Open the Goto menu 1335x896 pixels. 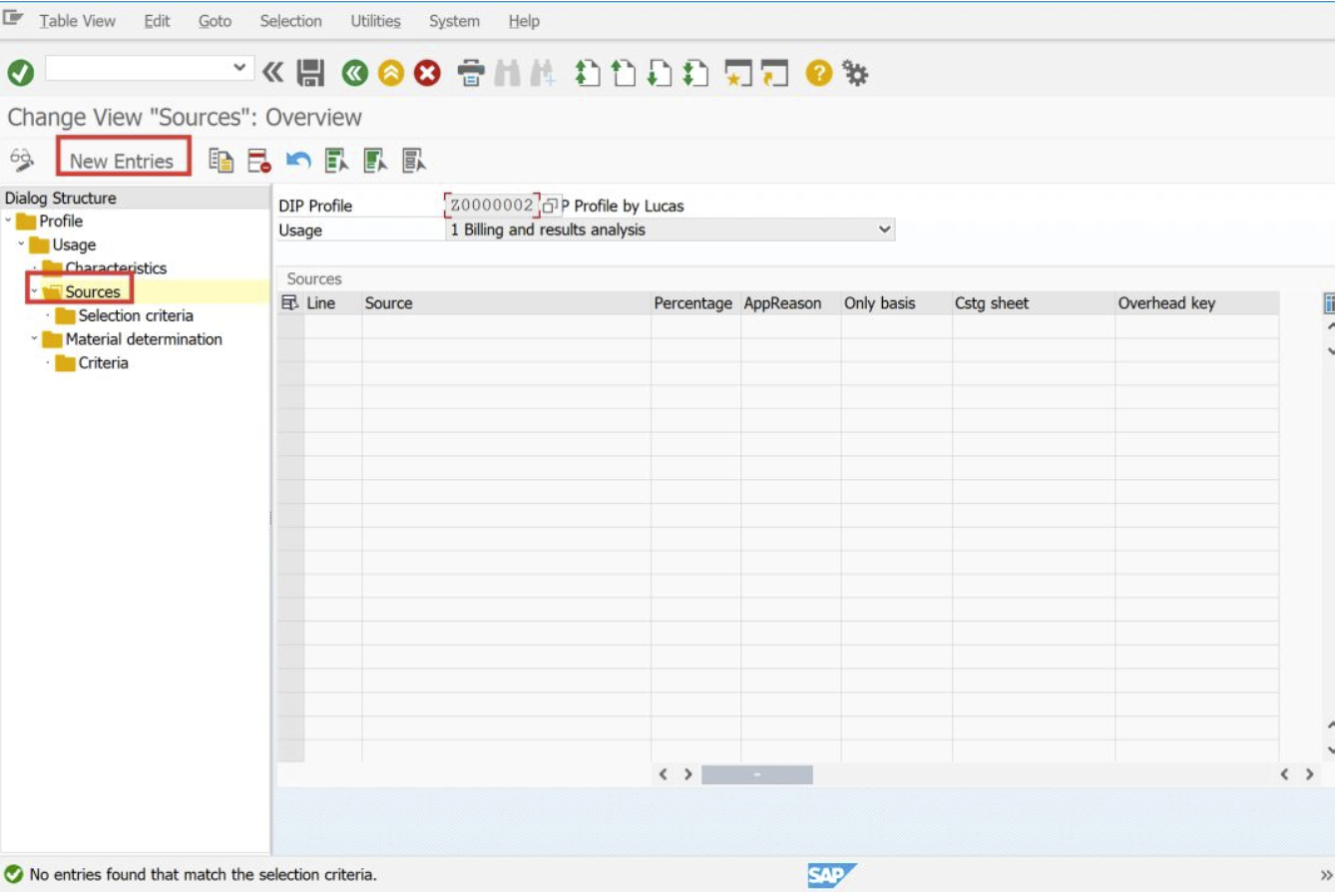pos(215,21)
